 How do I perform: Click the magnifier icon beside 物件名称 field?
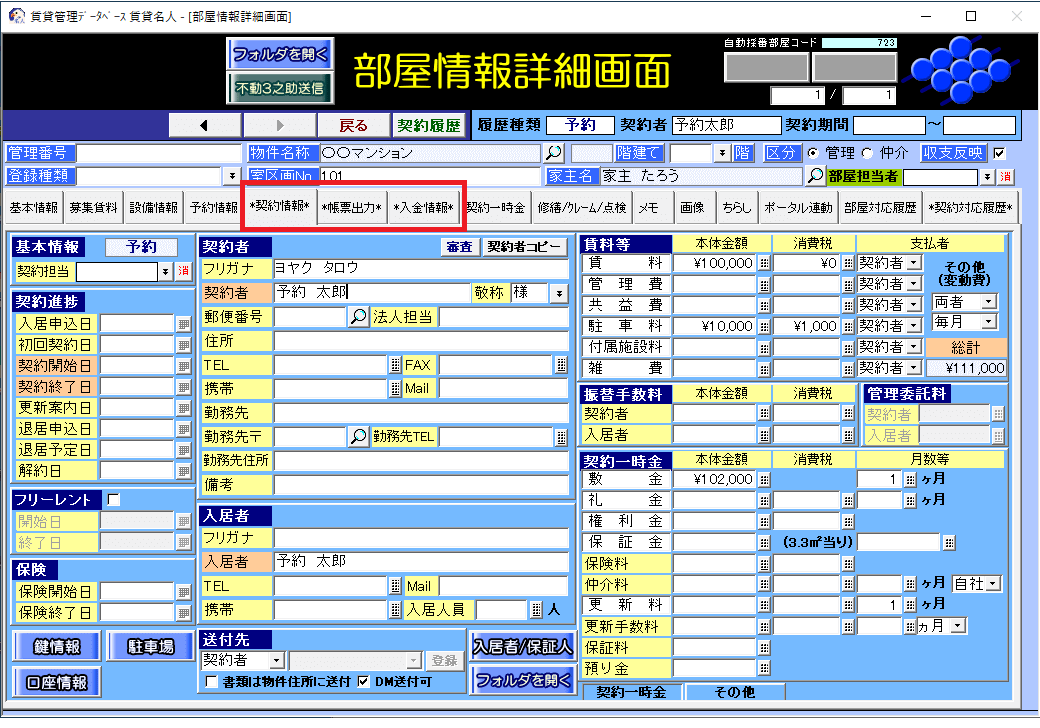pos(553,153)
